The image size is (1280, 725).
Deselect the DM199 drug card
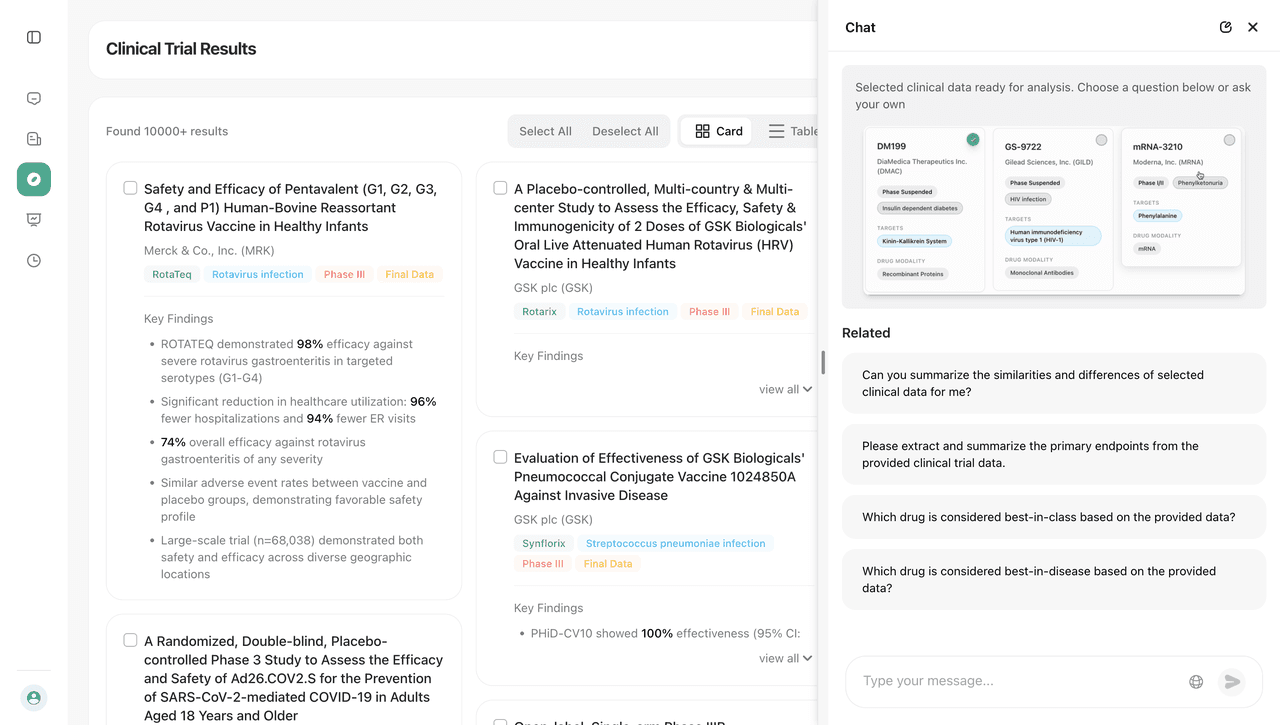973,140
